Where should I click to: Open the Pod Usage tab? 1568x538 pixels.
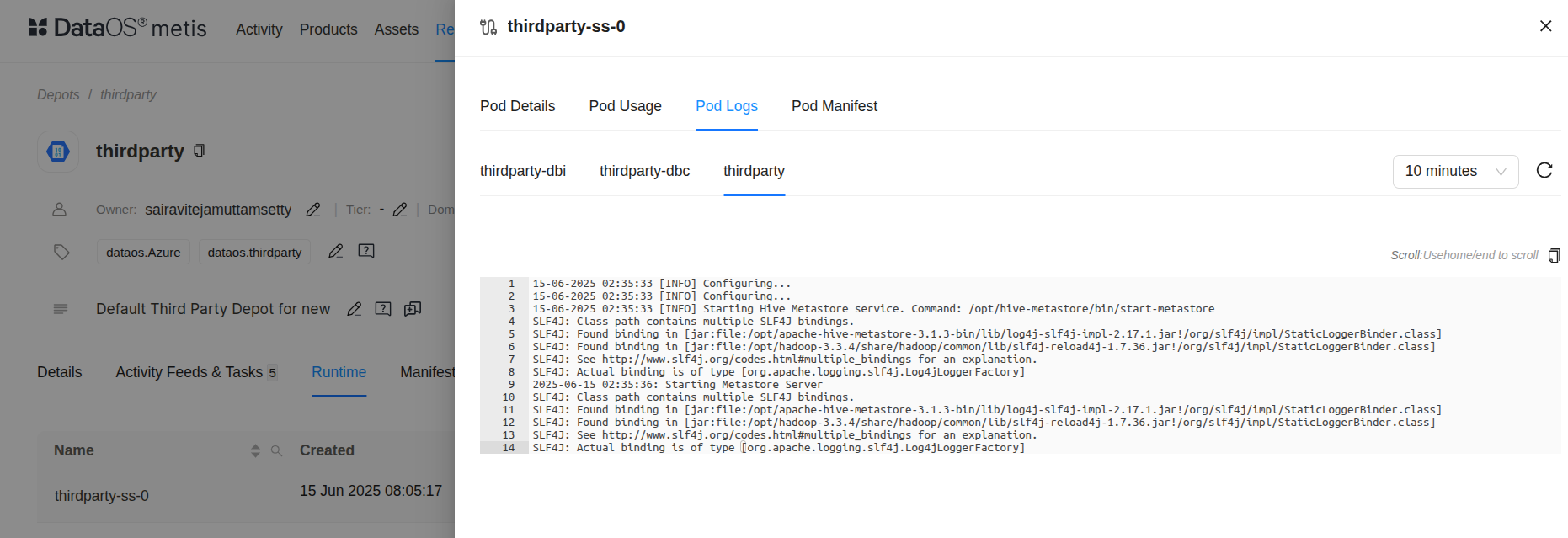point(625,106)
